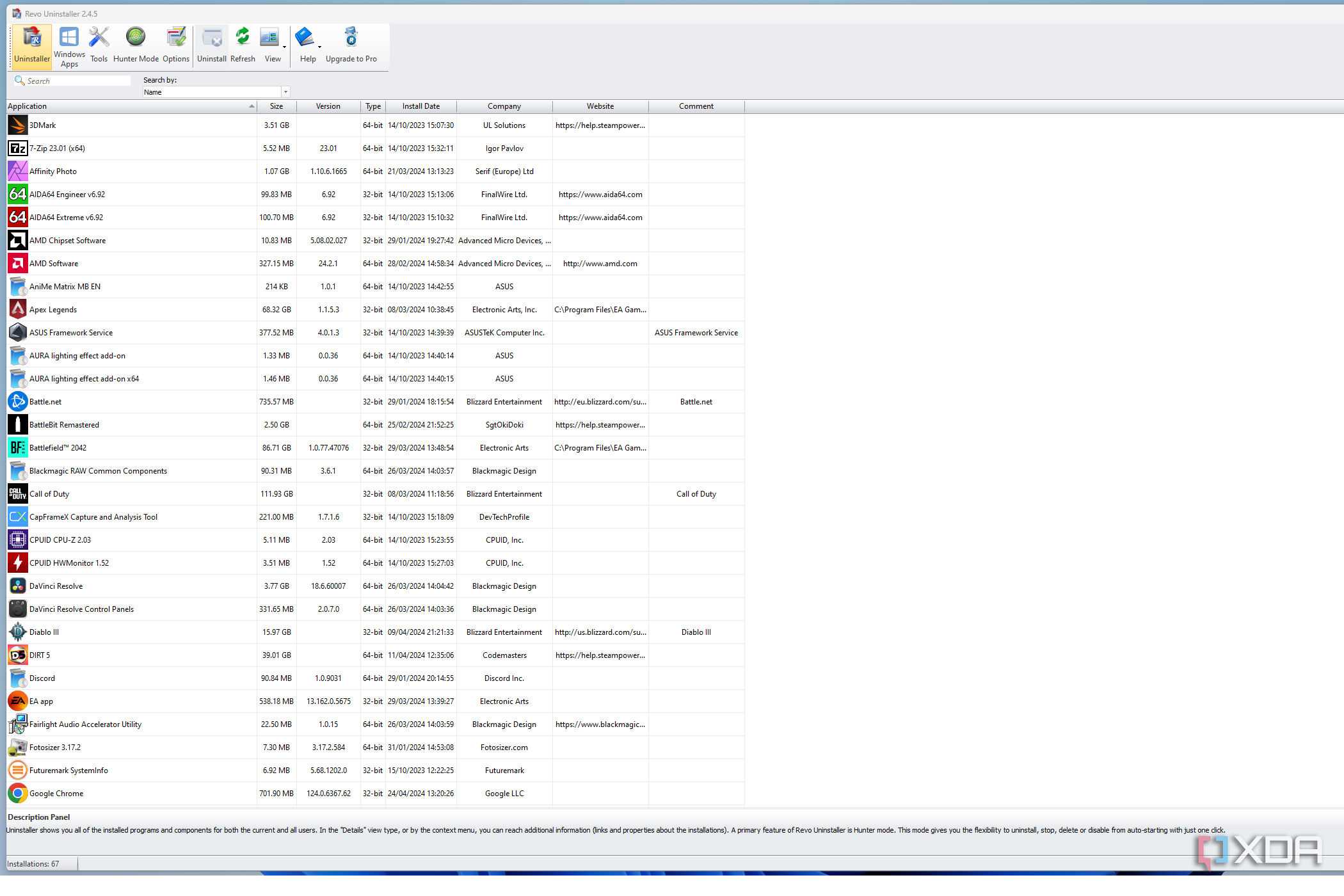Select the Battle.net icon
Image resolution: width=1344 pixels, height=896 pixels.
[18, 402]
